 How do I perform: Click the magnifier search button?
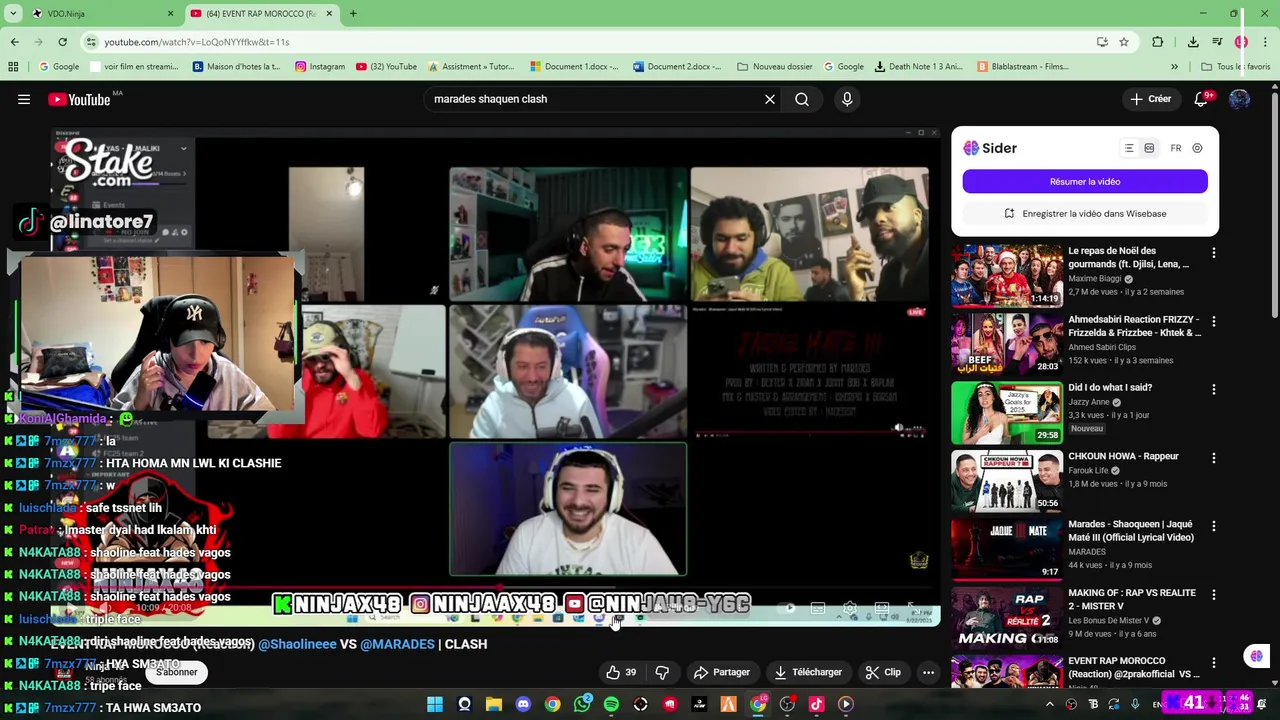(802, 99)
